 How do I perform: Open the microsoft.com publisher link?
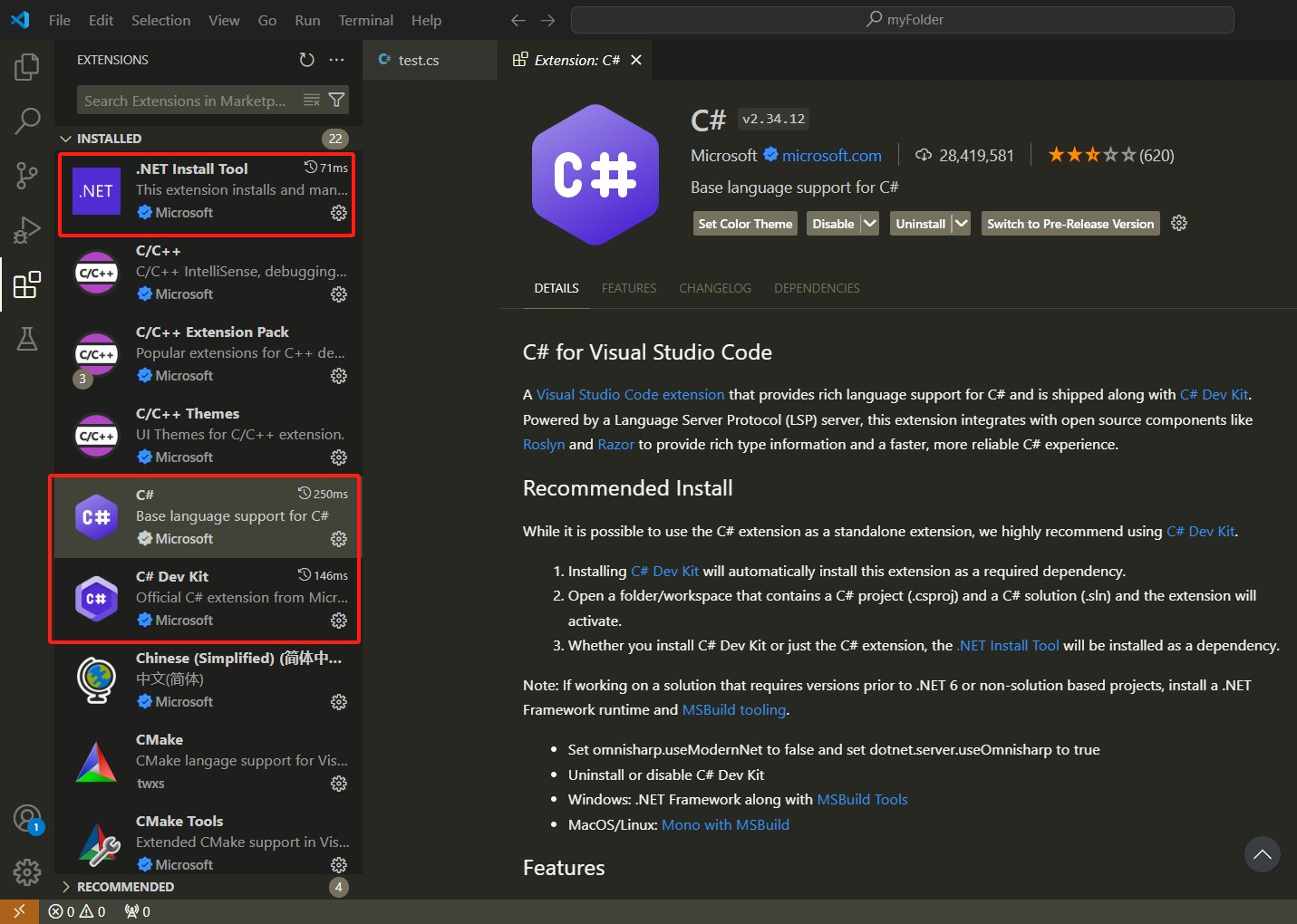[x=832, y=156]
